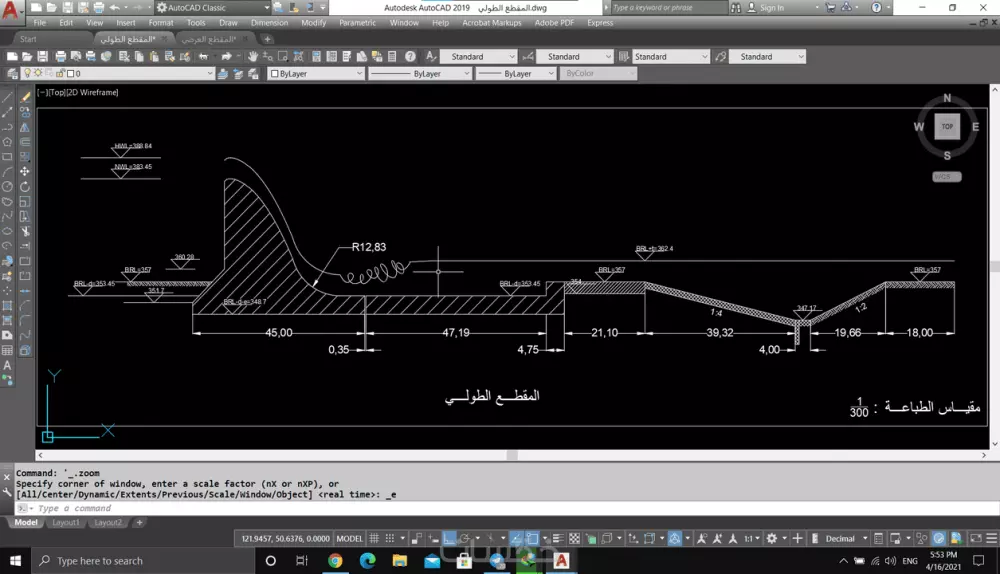Select the Move modify tool
This screenshot has height=574, width=1000.
(25, 172)
